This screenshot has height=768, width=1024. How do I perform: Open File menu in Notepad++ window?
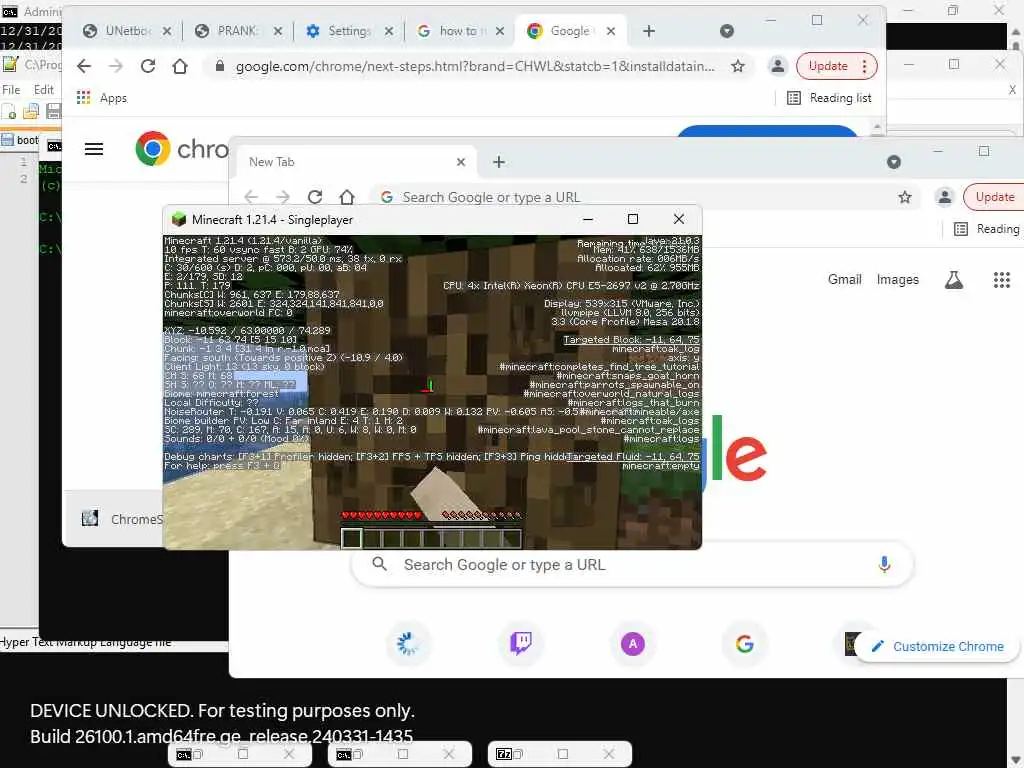click(11, 89)
